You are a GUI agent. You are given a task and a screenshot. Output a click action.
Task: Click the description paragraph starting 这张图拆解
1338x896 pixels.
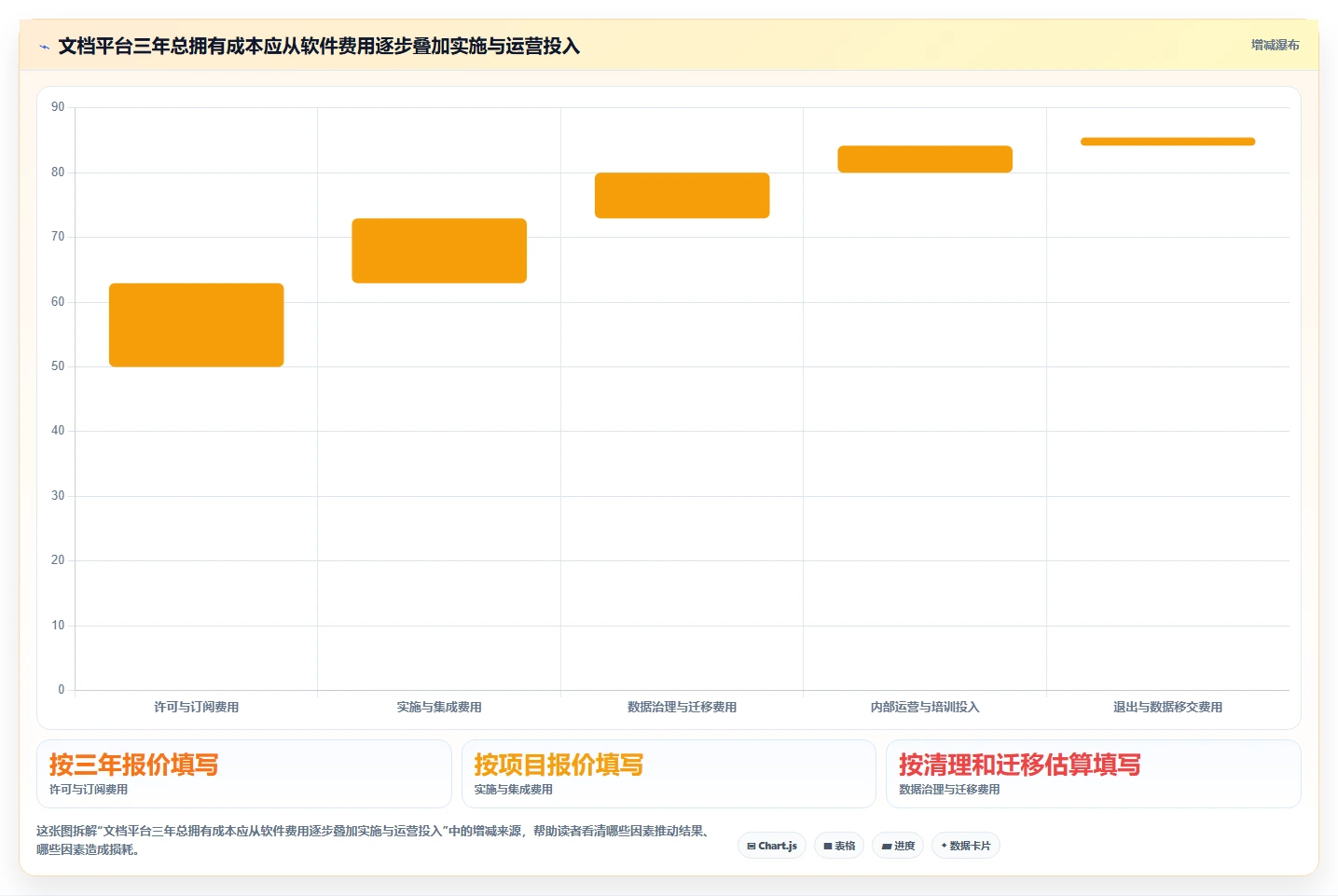pos(376,840)
